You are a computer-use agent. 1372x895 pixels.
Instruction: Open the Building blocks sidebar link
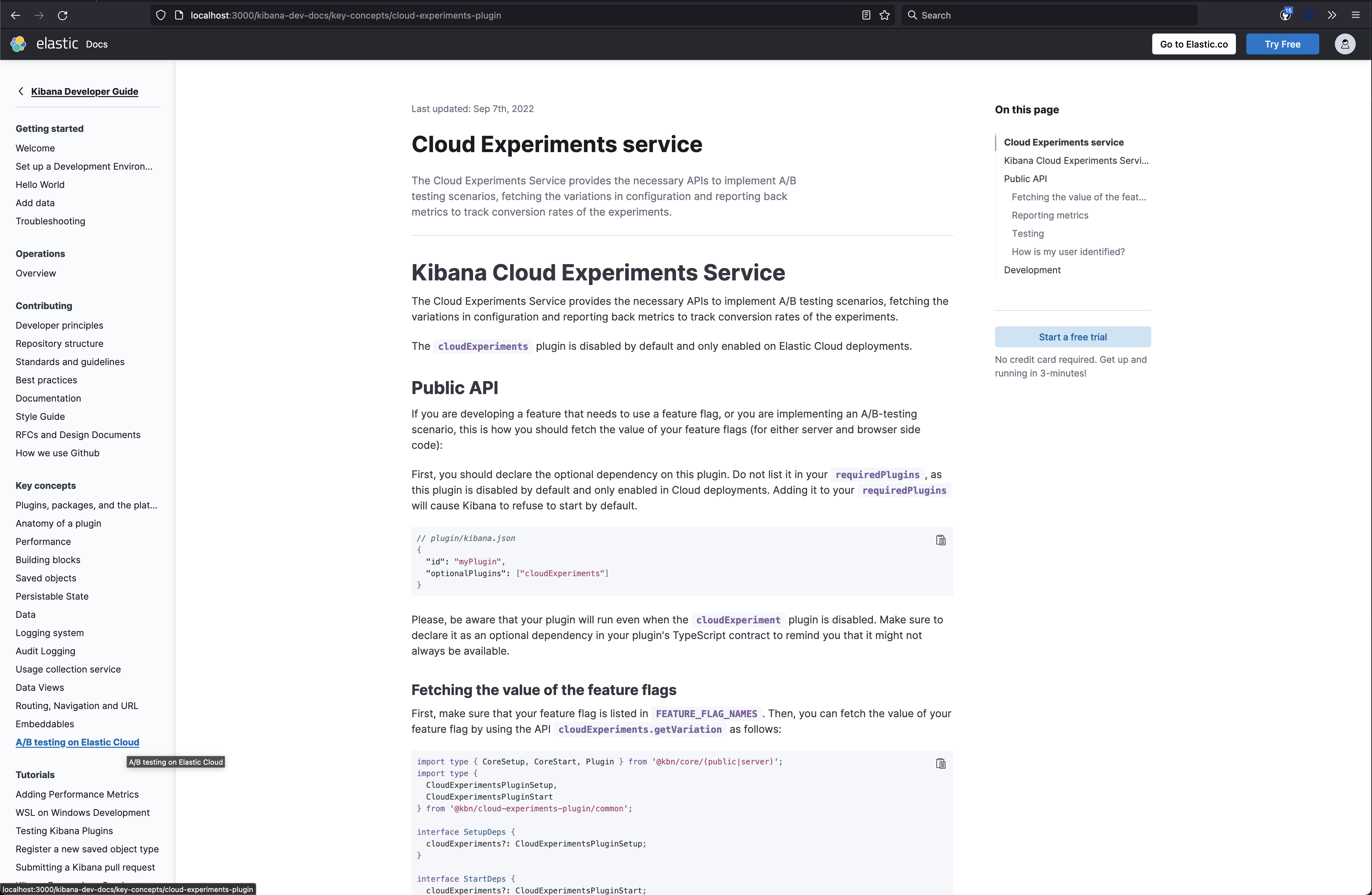[48, 560]
